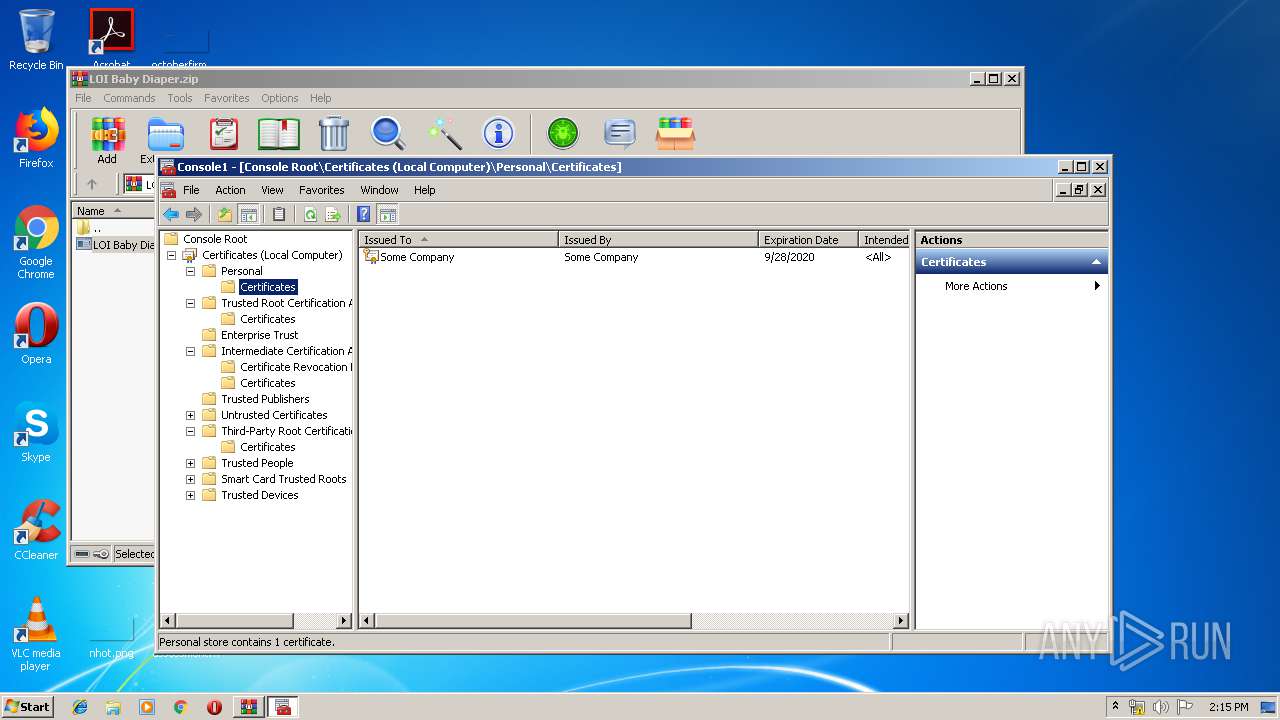Click the volume icon in system tray
Screen dimensions: 1280x720
point(1161,707)
